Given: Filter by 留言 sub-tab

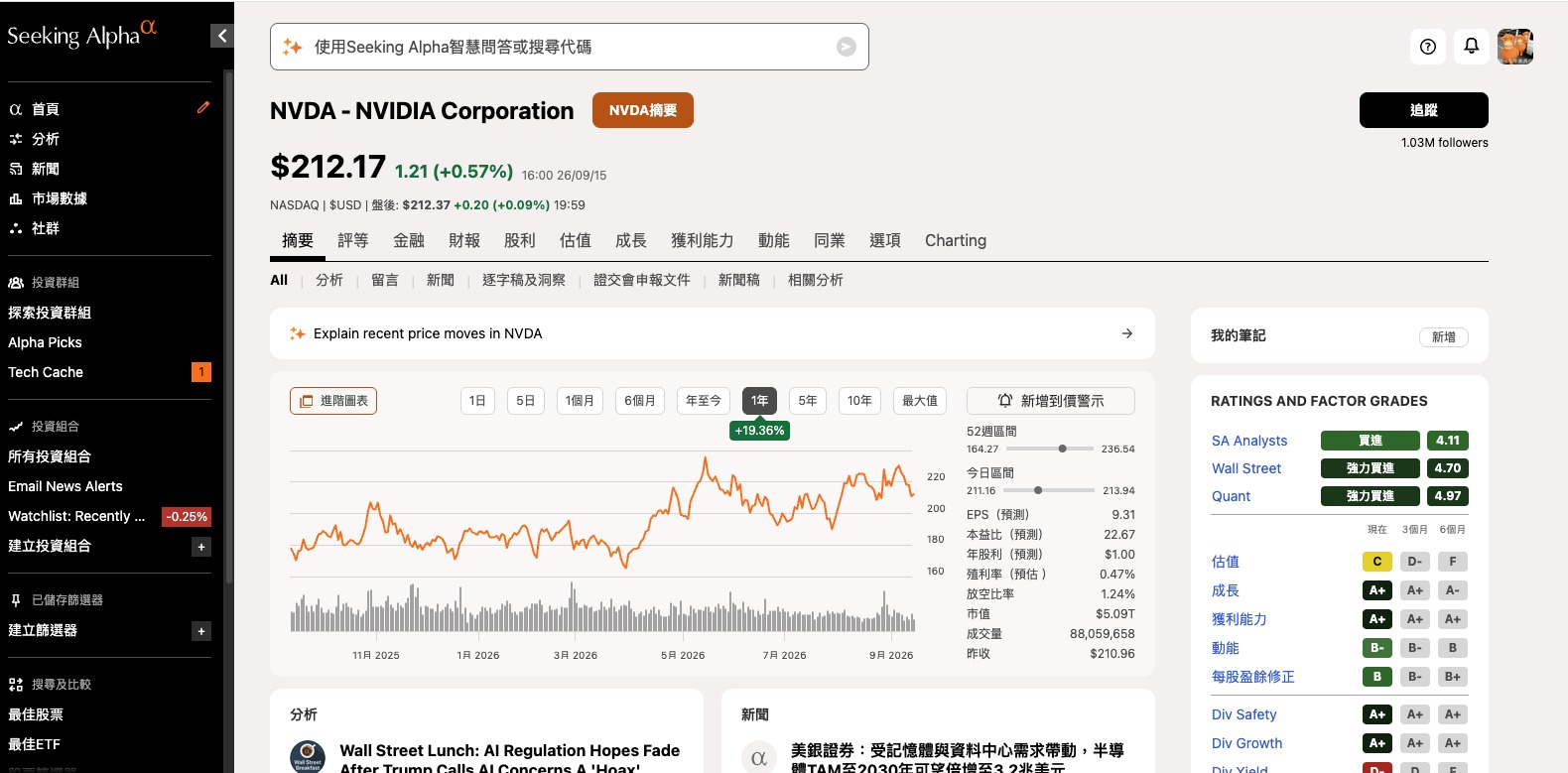Looking at the screenshot, I should click(x=385, y=280).
